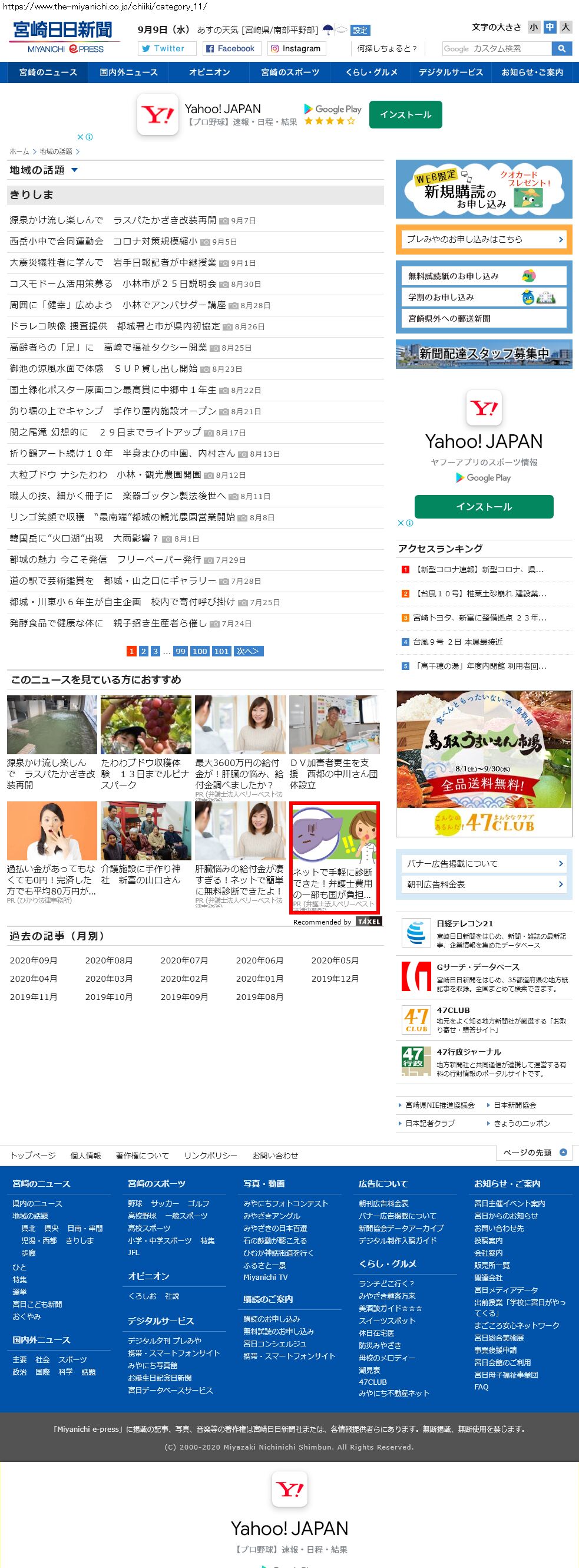
Task: Click the 新聞配達スタッフ募集中 banner
Action: pos(484,354)
